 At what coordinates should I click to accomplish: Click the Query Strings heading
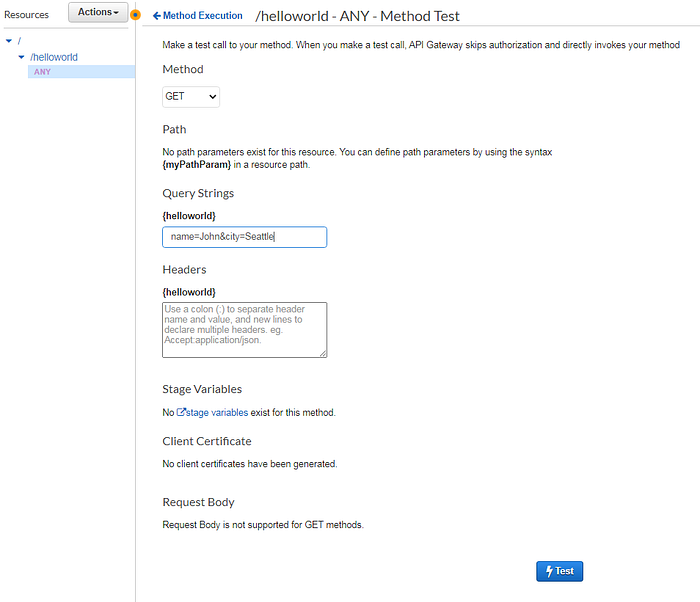pos(198,193)
